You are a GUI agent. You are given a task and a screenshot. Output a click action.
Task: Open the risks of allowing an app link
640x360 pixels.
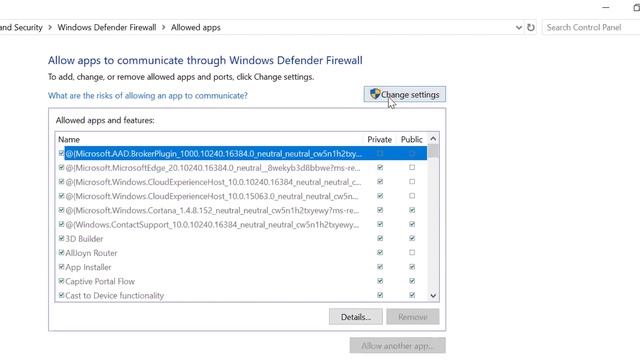point(148,96)
